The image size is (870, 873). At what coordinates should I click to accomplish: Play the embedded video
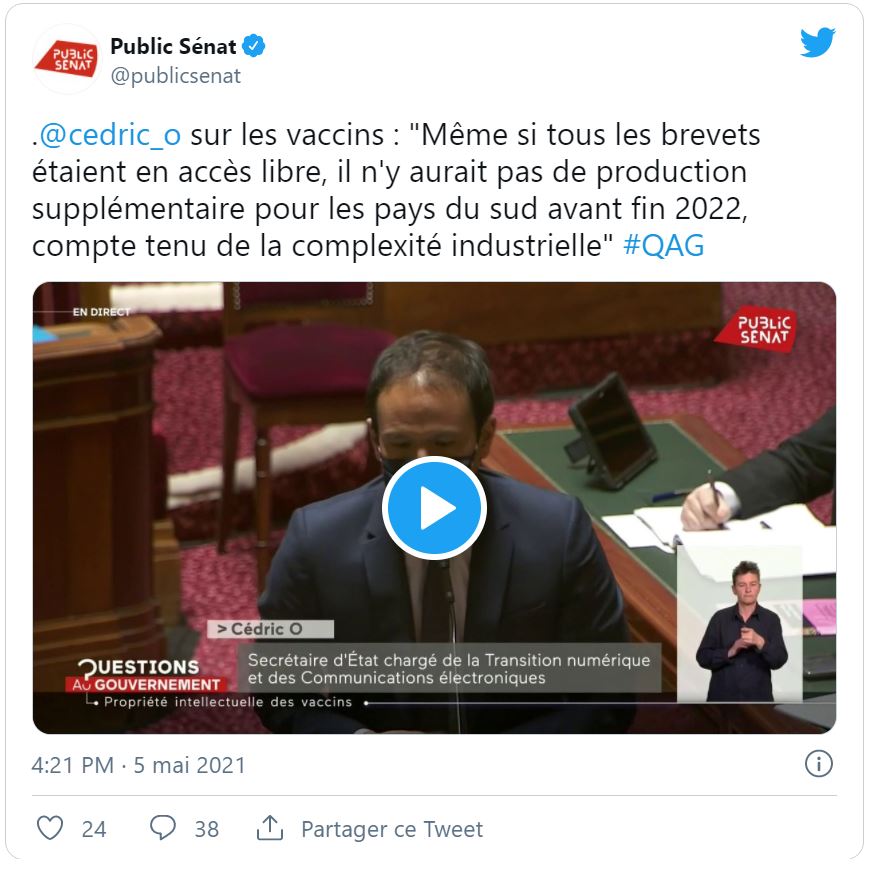coord(434,508)
